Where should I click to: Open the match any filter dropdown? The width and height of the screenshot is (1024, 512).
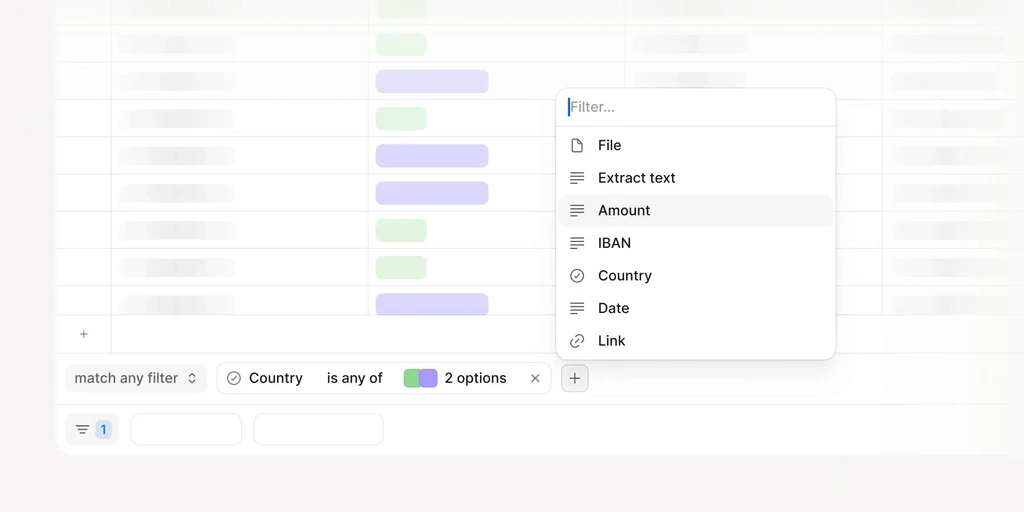[x=136, y=378]
